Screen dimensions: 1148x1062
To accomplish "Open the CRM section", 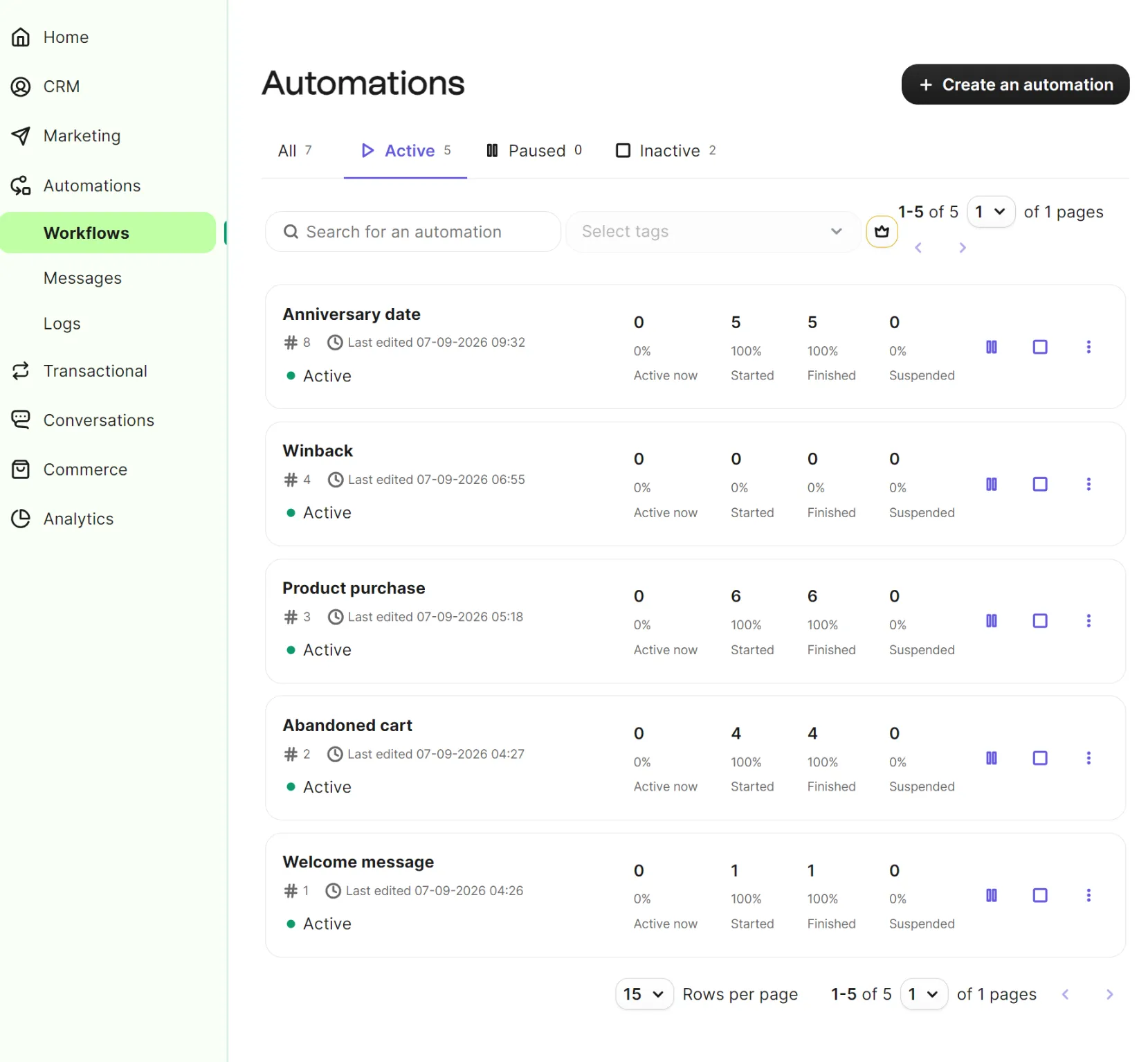I will 46,87.
